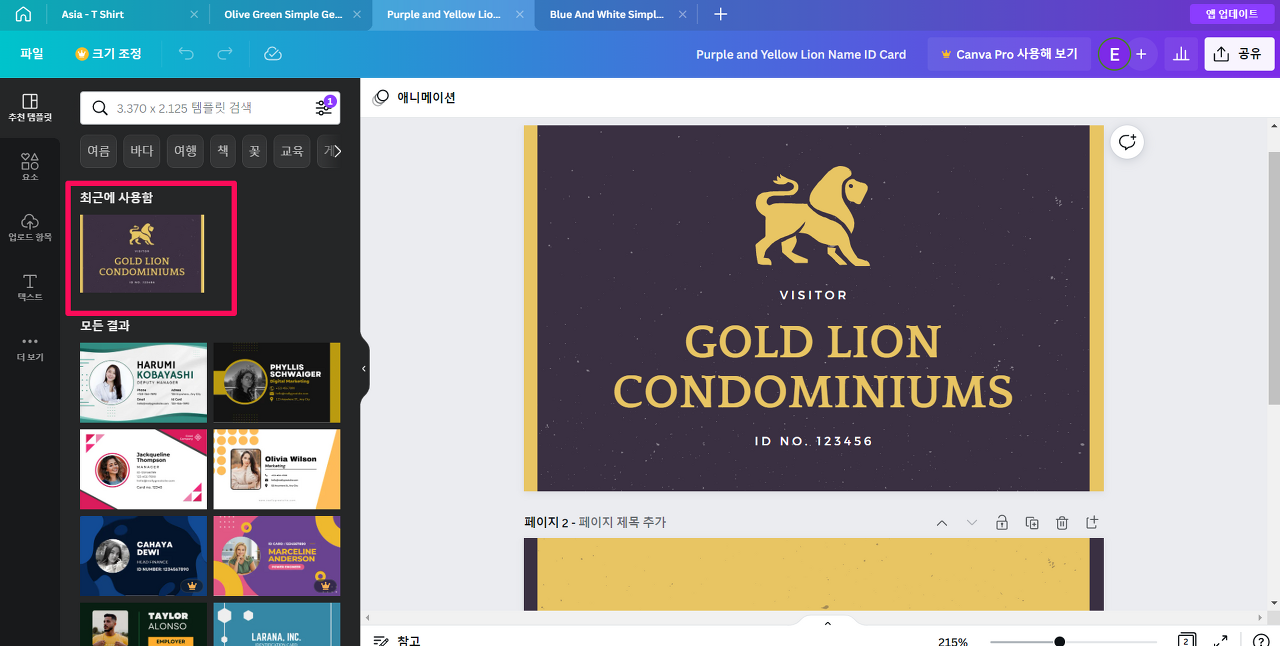Open the template search filter icon
The height and width of the screenshot is (646, 1280).
tap(324, 107)
